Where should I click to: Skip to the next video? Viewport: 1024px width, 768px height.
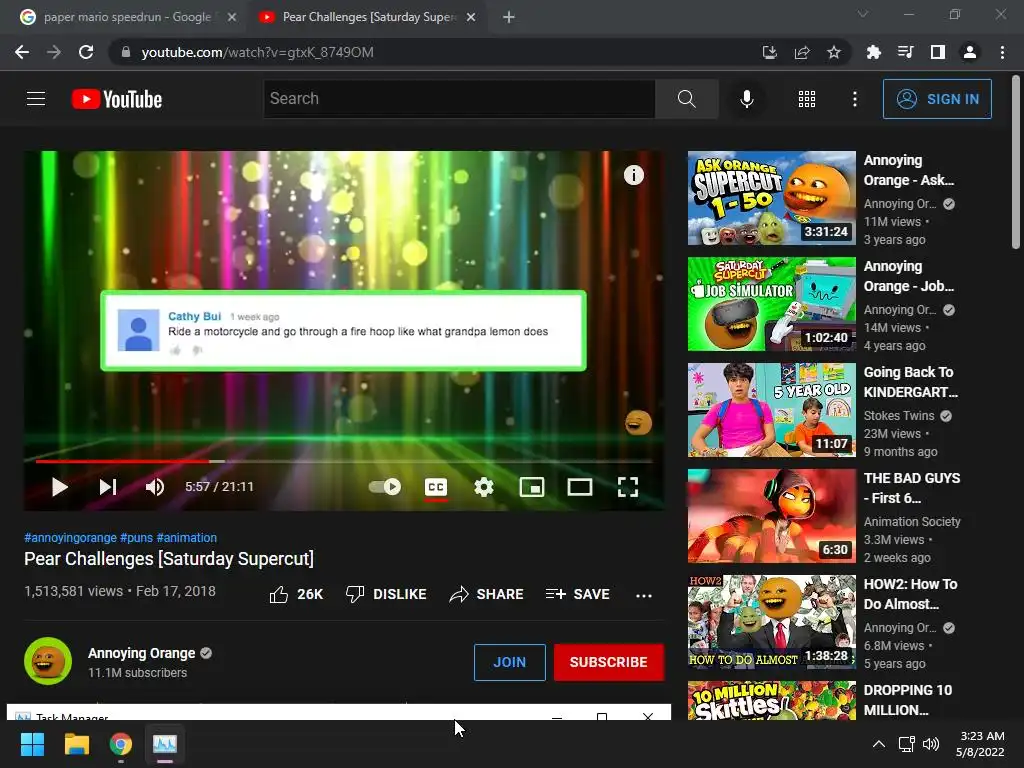108,487
